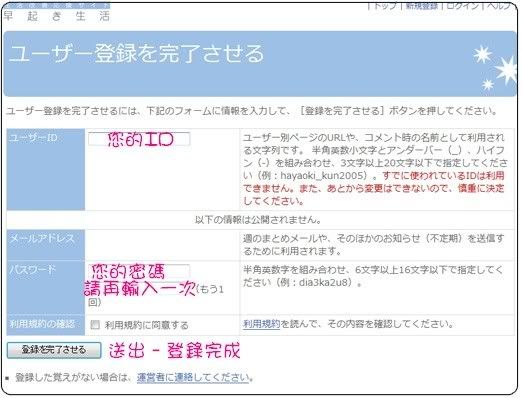
Task: Click the 登録を完了させる submit button
Action: [x=54, y=350]
